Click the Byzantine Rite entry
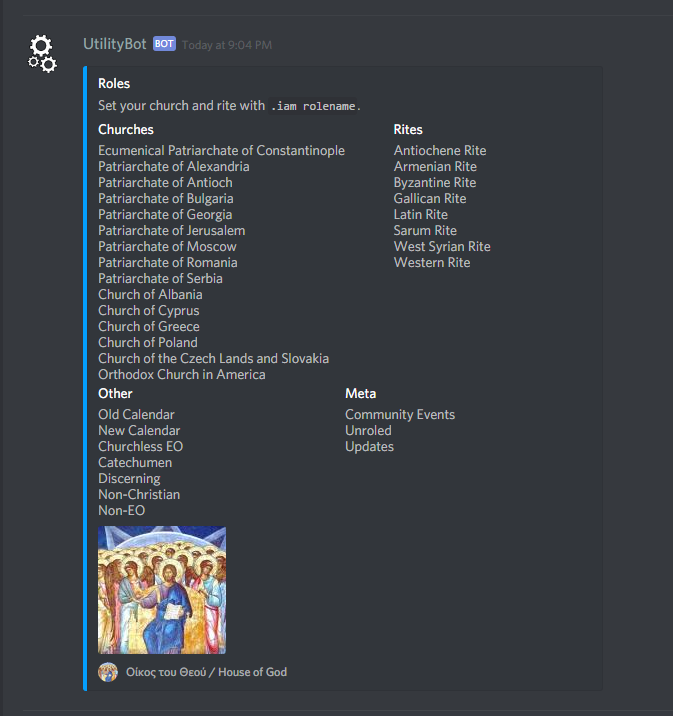The height and width of the screenshot is (716, 673). pyautogui.click(x=435, y=183)
